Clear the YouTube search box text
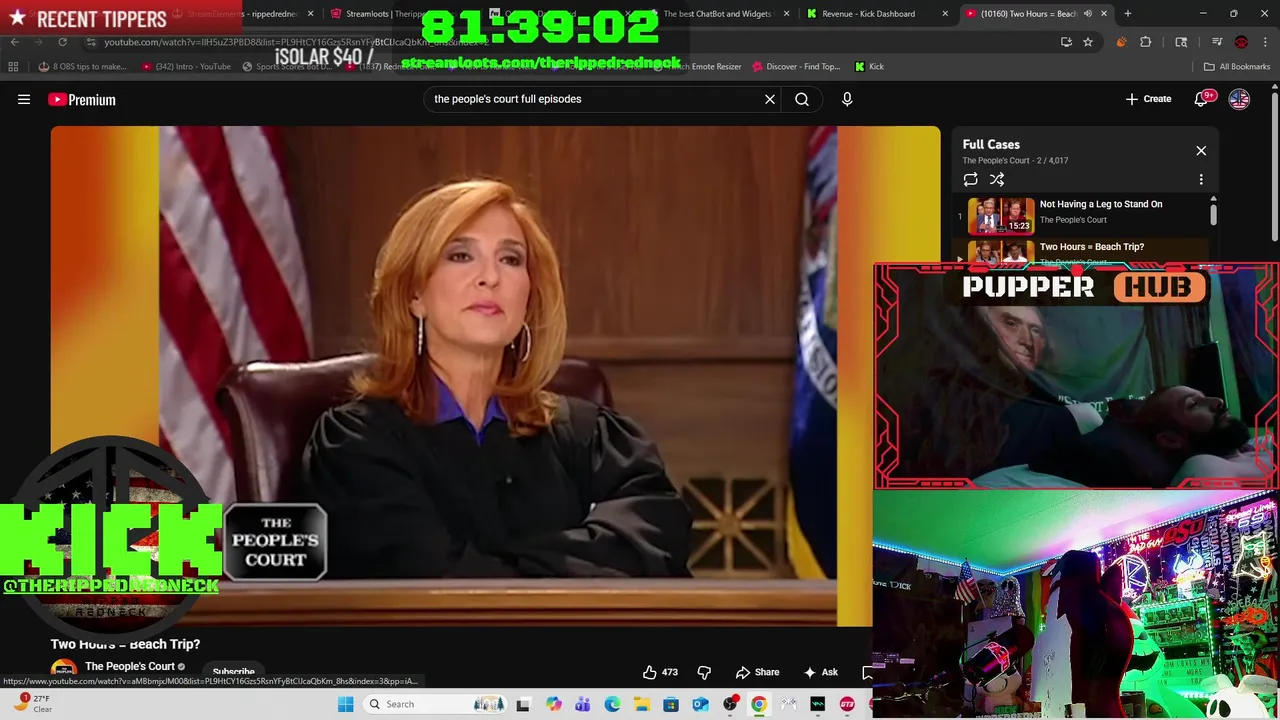Viewport: 1280px width, 720px height. [x=770, y=99]
